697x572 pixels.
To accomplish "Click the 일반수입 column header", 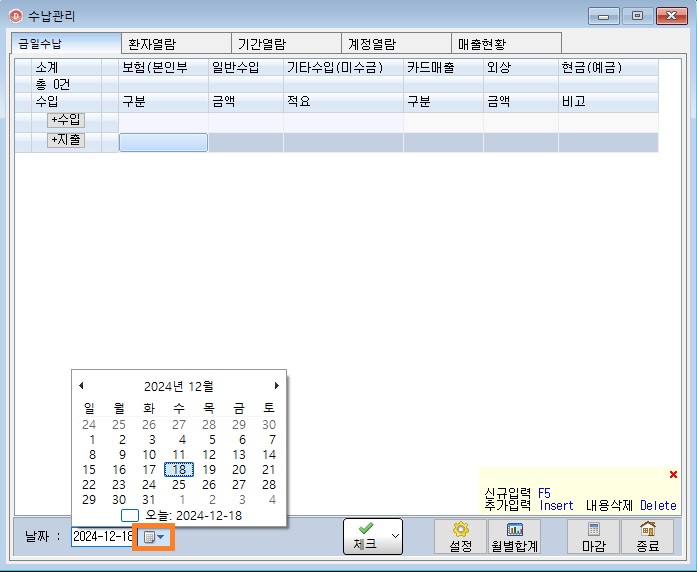I will click(x=246, y=68).
